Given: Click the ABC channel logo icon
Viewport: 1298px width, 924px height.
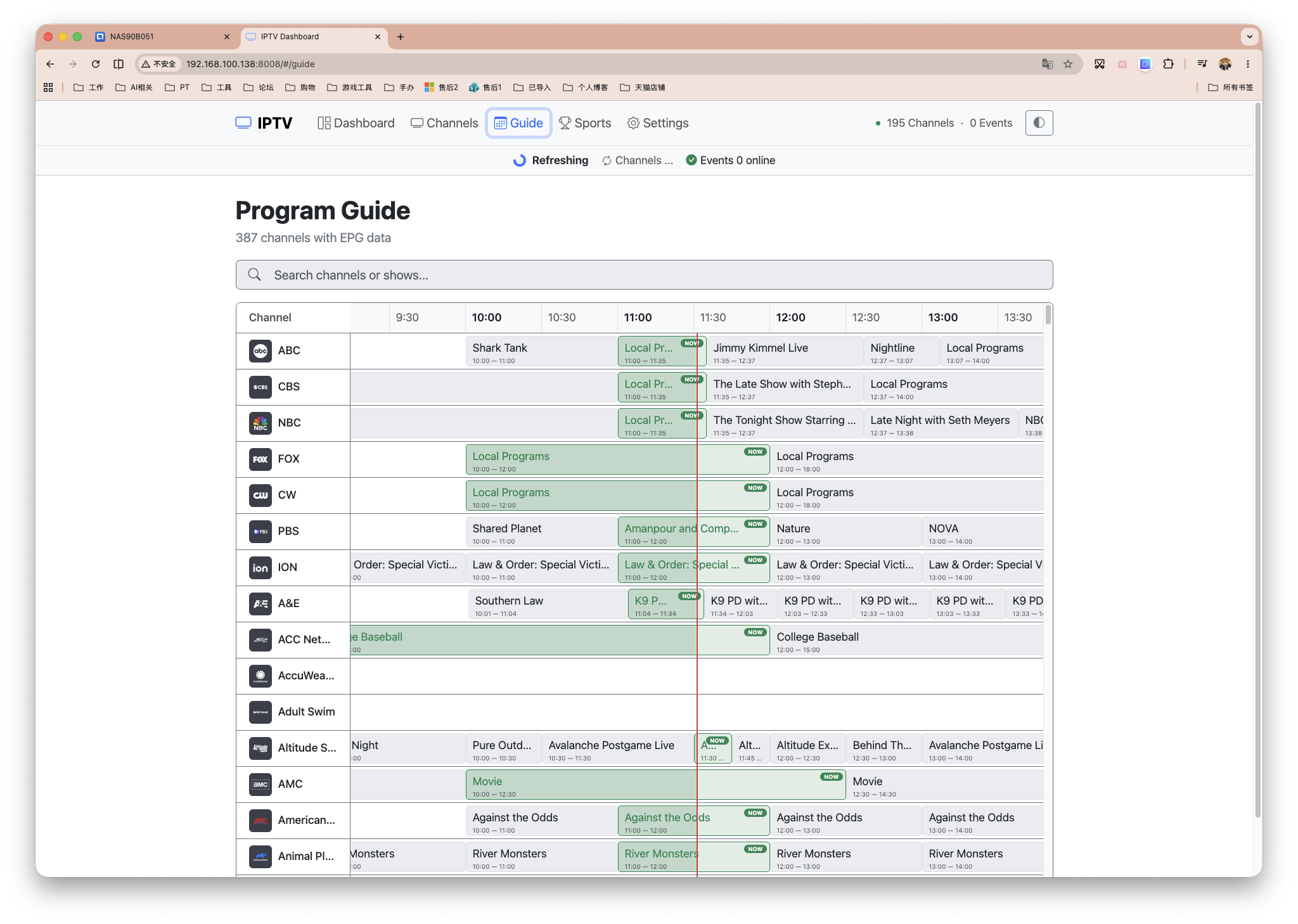Looking at the screenshot, I should pyautogui.click(x=260, y=351).
